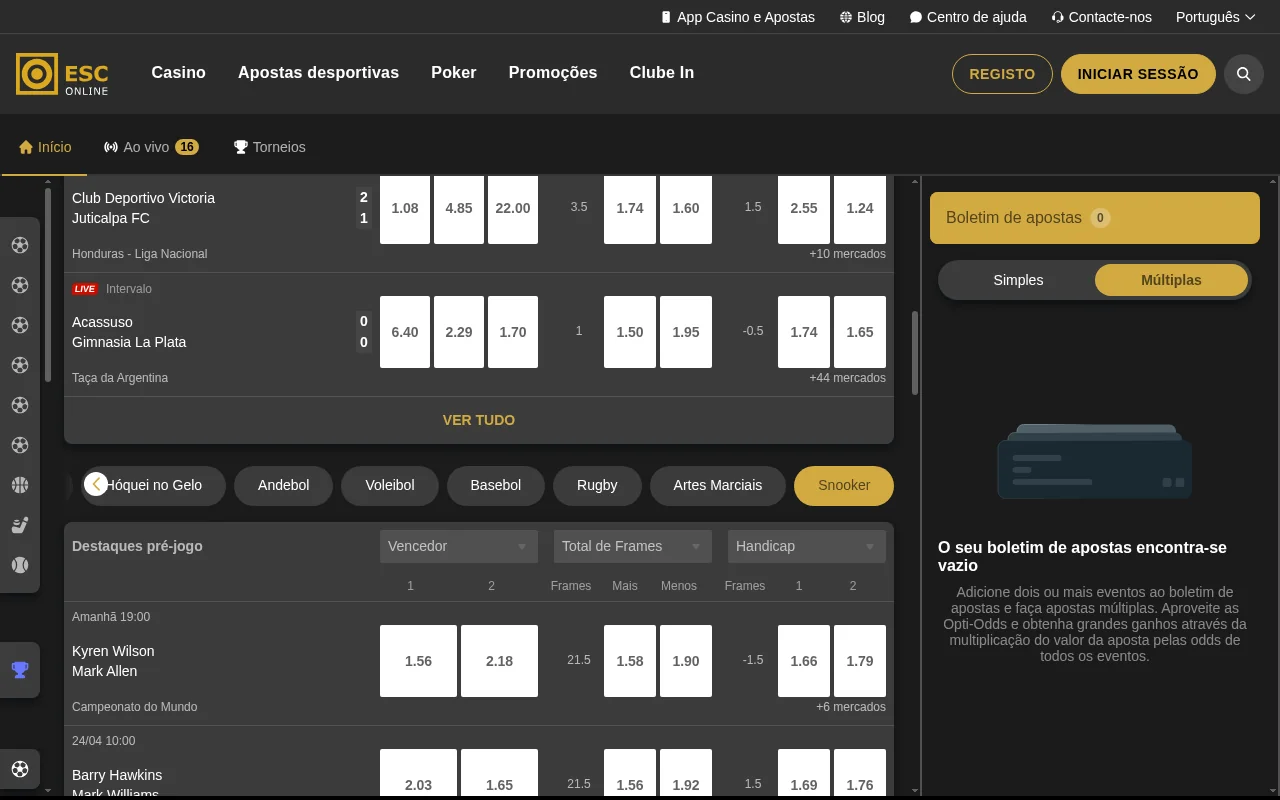Pick Menos 1.90 in Wilson-Allen frames
This screenshot has width=1280, height=800.
pyautogui.click(x=686, y=661)
